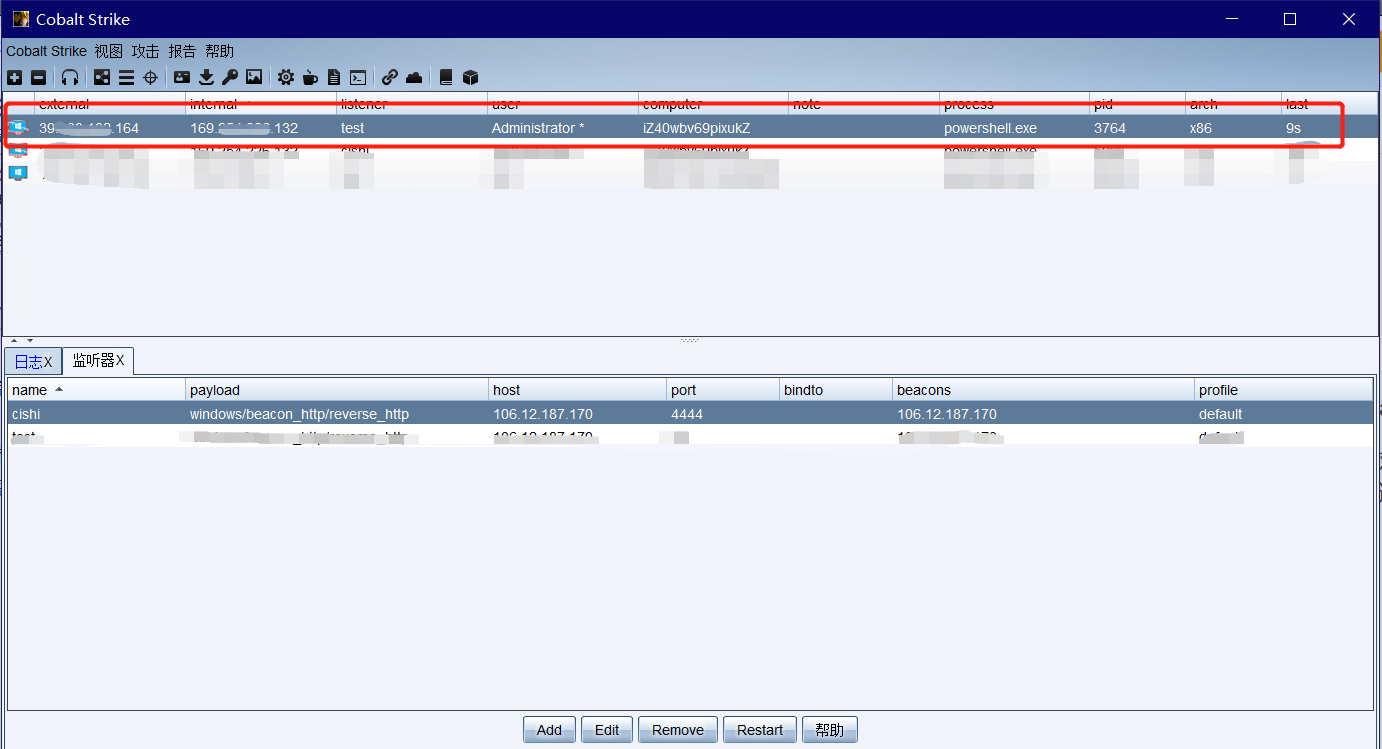Click the 帮助 button below the listeners table
The image size is (1382, 749).
tap(830, 730)
